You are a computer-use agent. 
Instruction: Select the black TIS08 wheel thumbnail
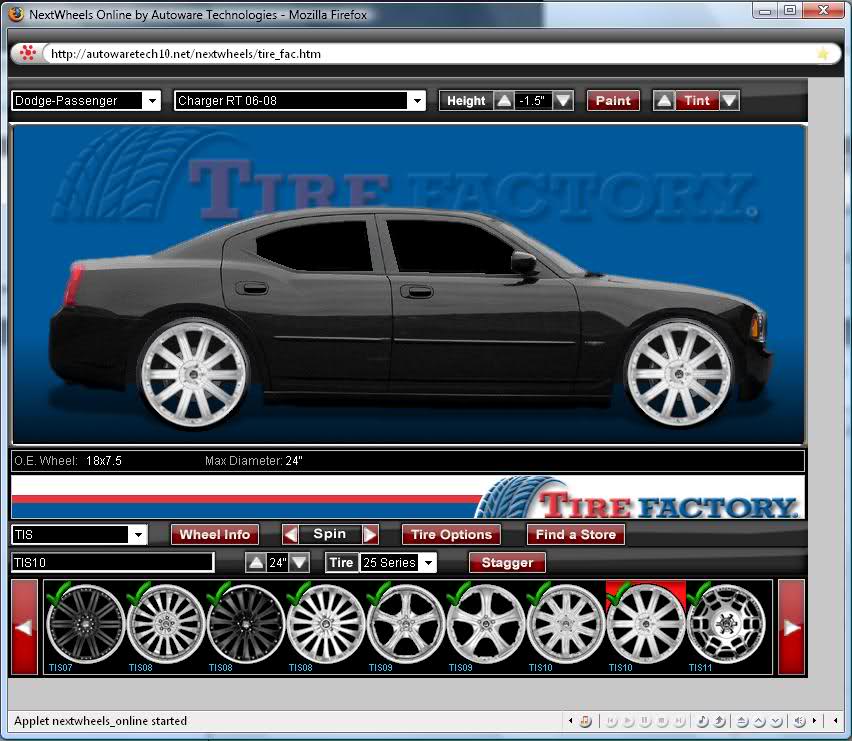pos(246,624)
